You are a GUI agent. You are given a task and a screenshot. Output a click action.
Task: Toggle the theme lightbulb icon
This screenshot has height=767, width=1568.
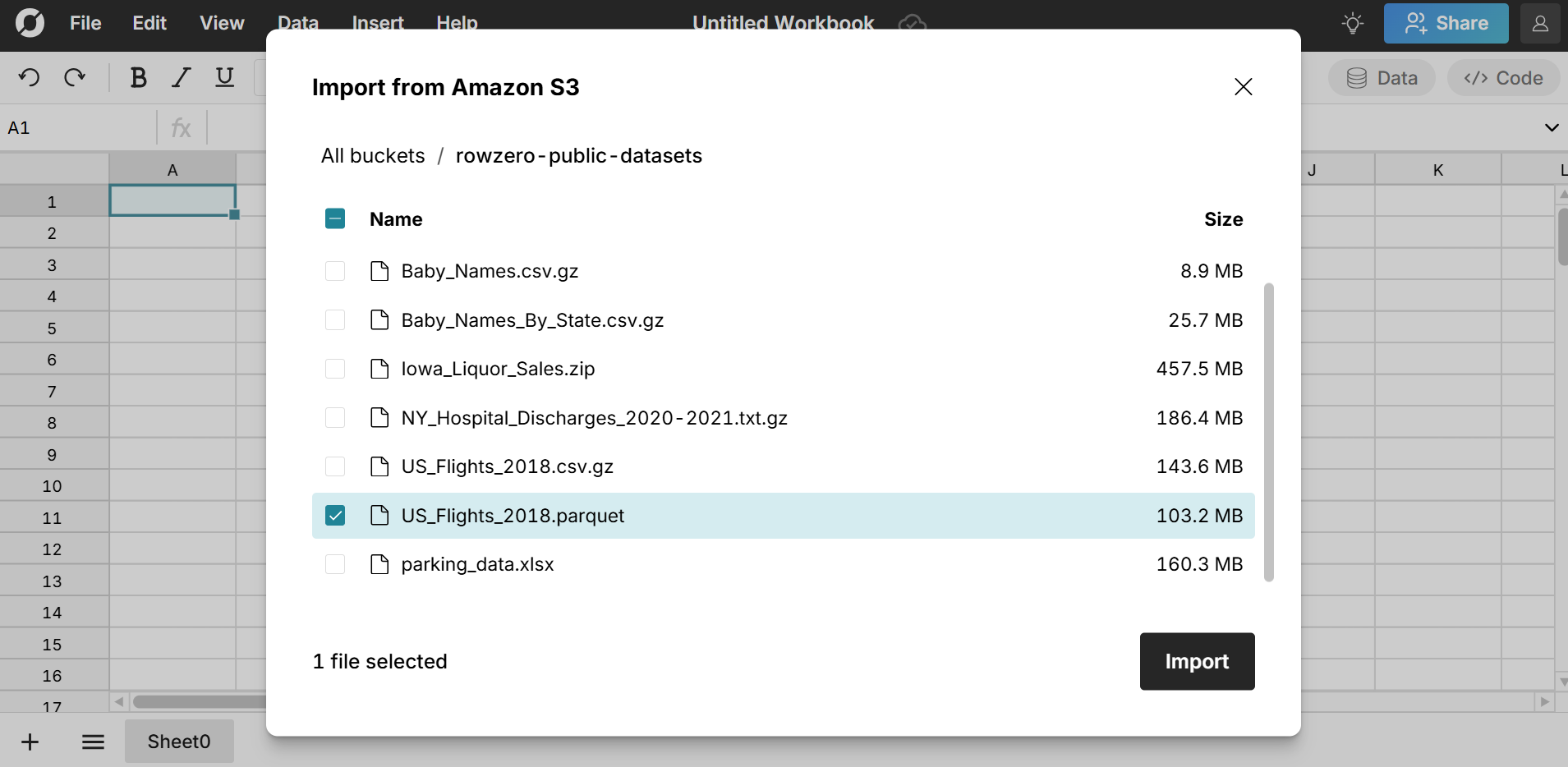tap(1352, 23)
